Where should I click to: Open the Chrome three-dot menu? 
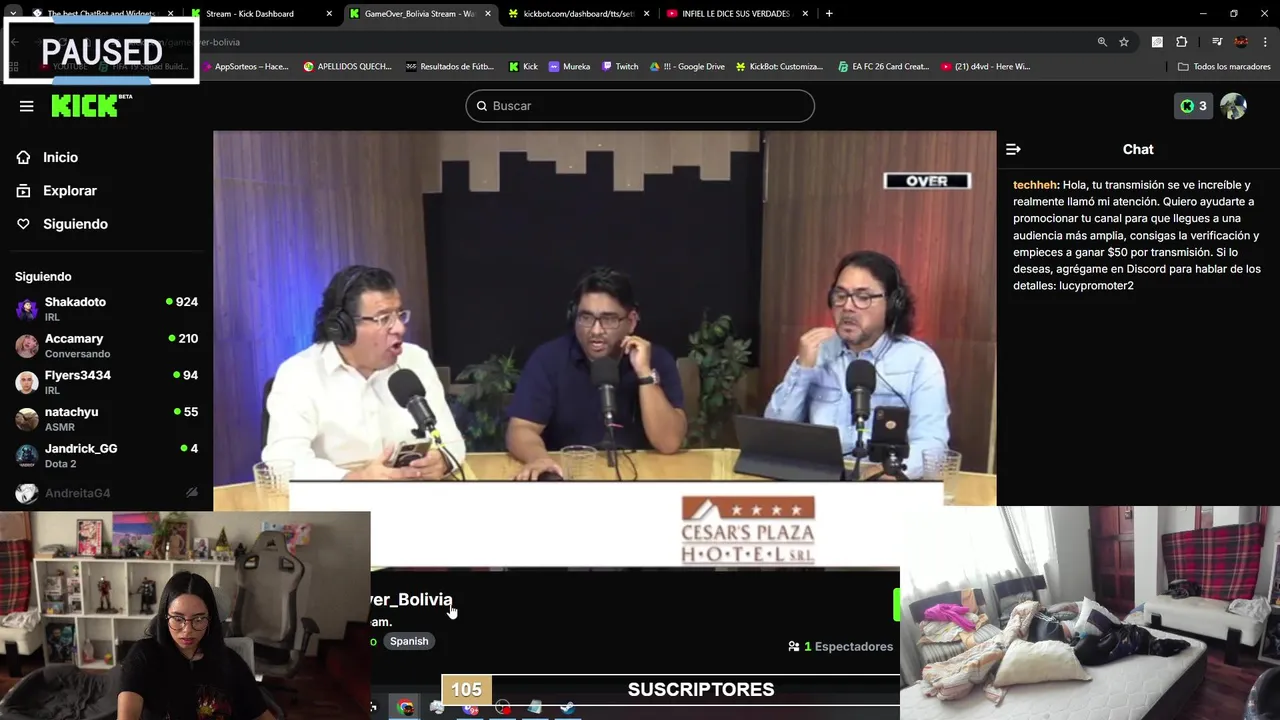(1266, 42)
